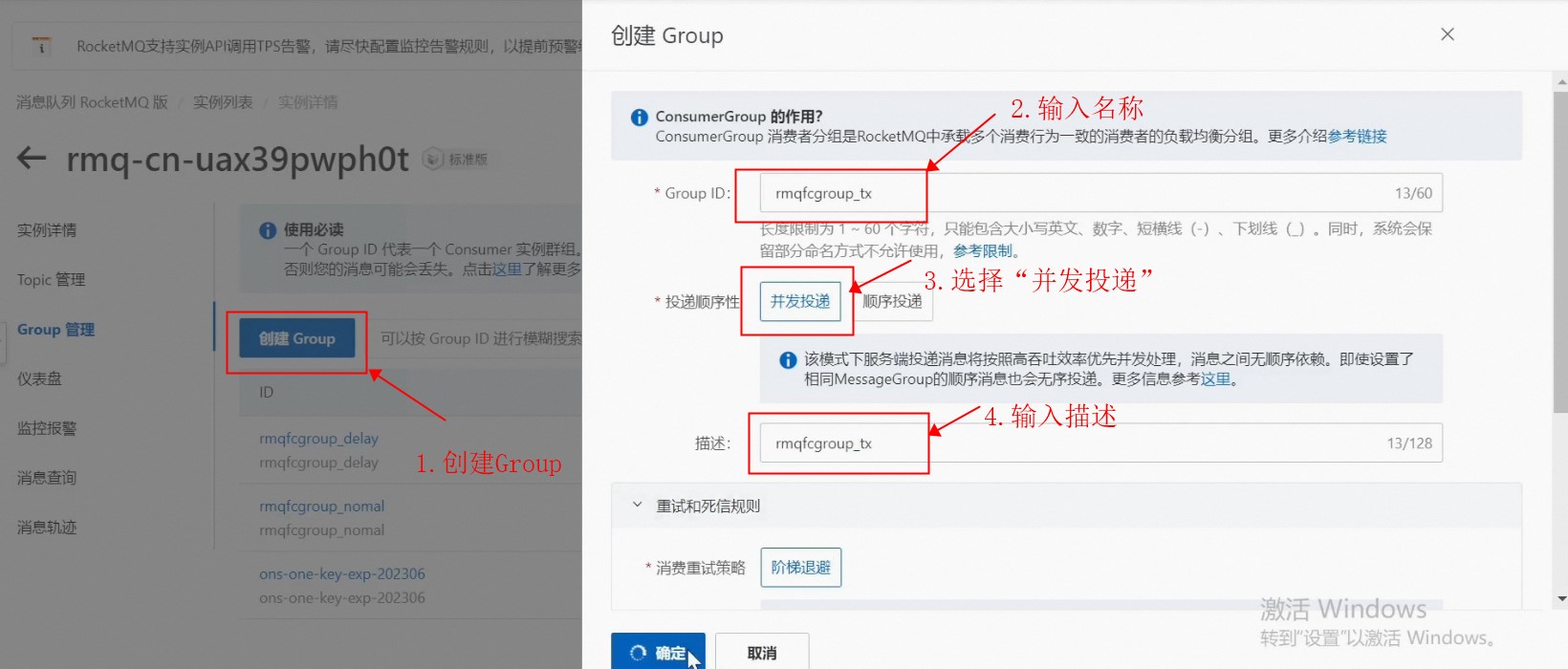This screenshot has height=669, width=1568.
Task: Click the 创建 Group button
Action: 296,338
